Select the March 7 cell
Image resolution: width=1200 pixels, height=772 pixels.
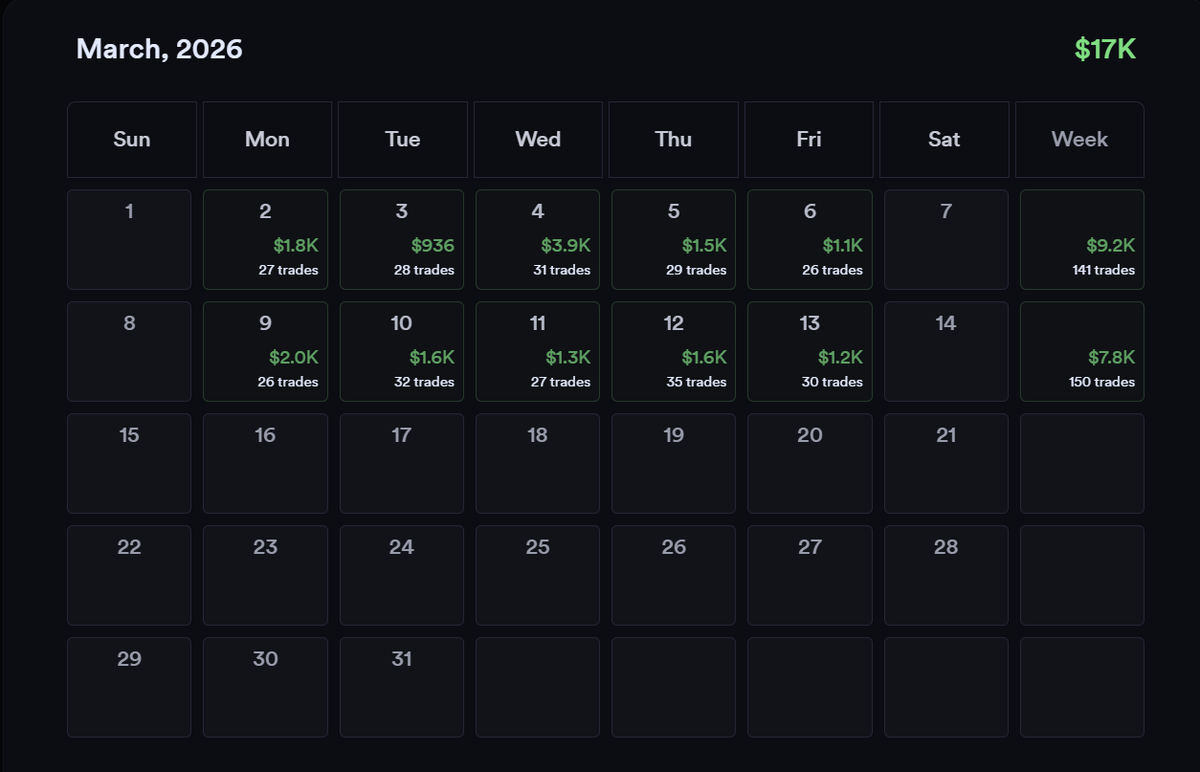(x=945, y=240)
